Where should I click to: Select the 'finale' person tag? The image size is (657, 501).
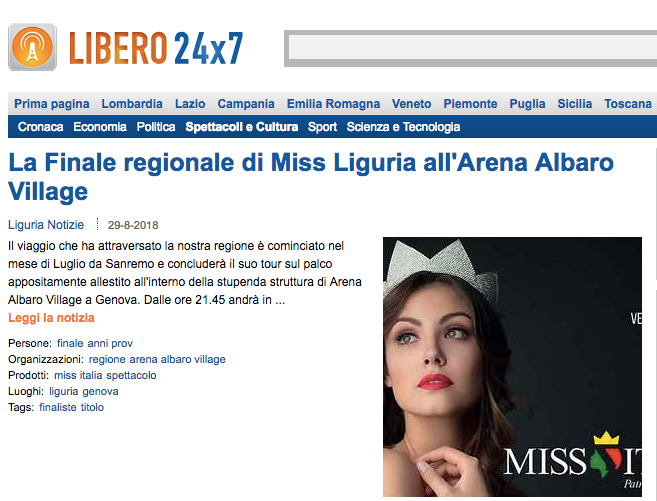click(70, 343)
